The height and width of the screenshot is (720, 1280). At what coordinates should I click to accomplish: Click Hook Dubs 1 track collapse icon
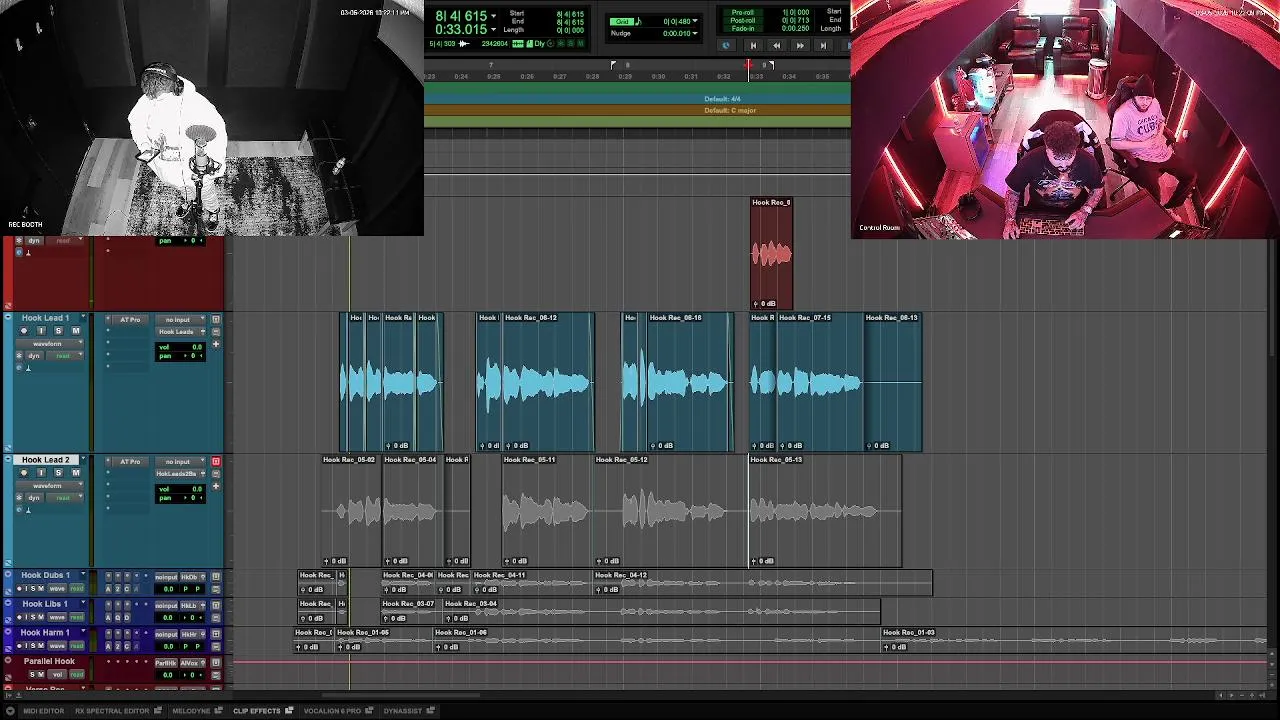tap(8, 574)
